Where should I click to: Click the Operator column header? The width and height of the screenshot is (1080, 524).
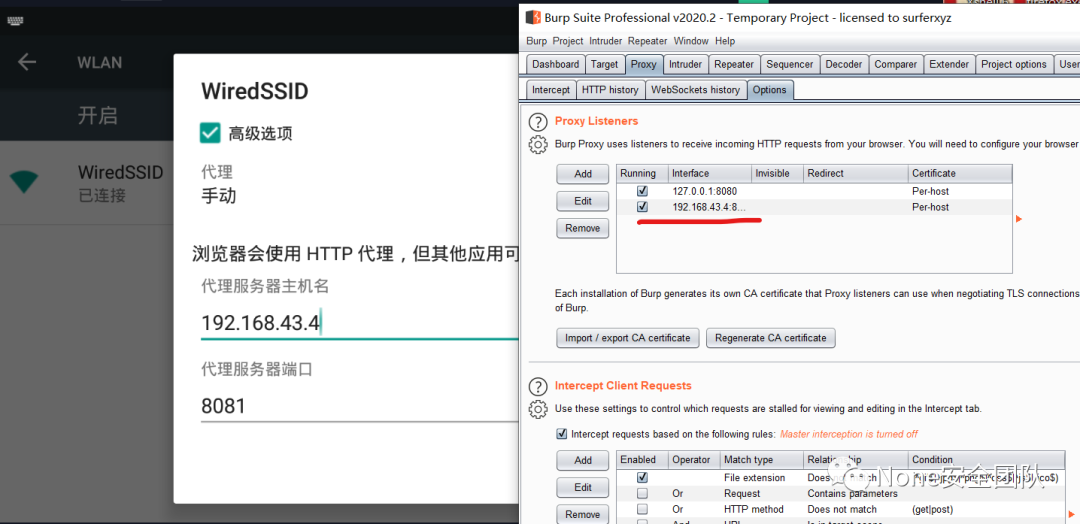[694, 459]
